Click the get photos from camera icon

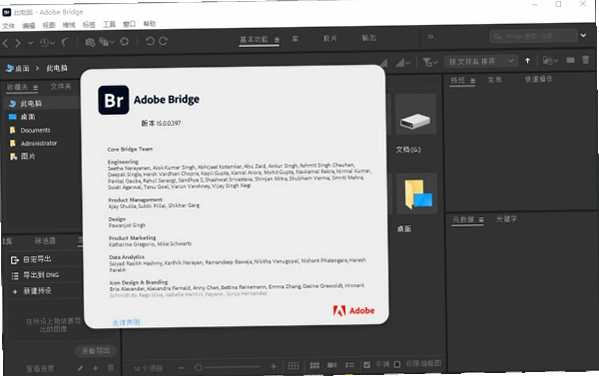[90, 42]
